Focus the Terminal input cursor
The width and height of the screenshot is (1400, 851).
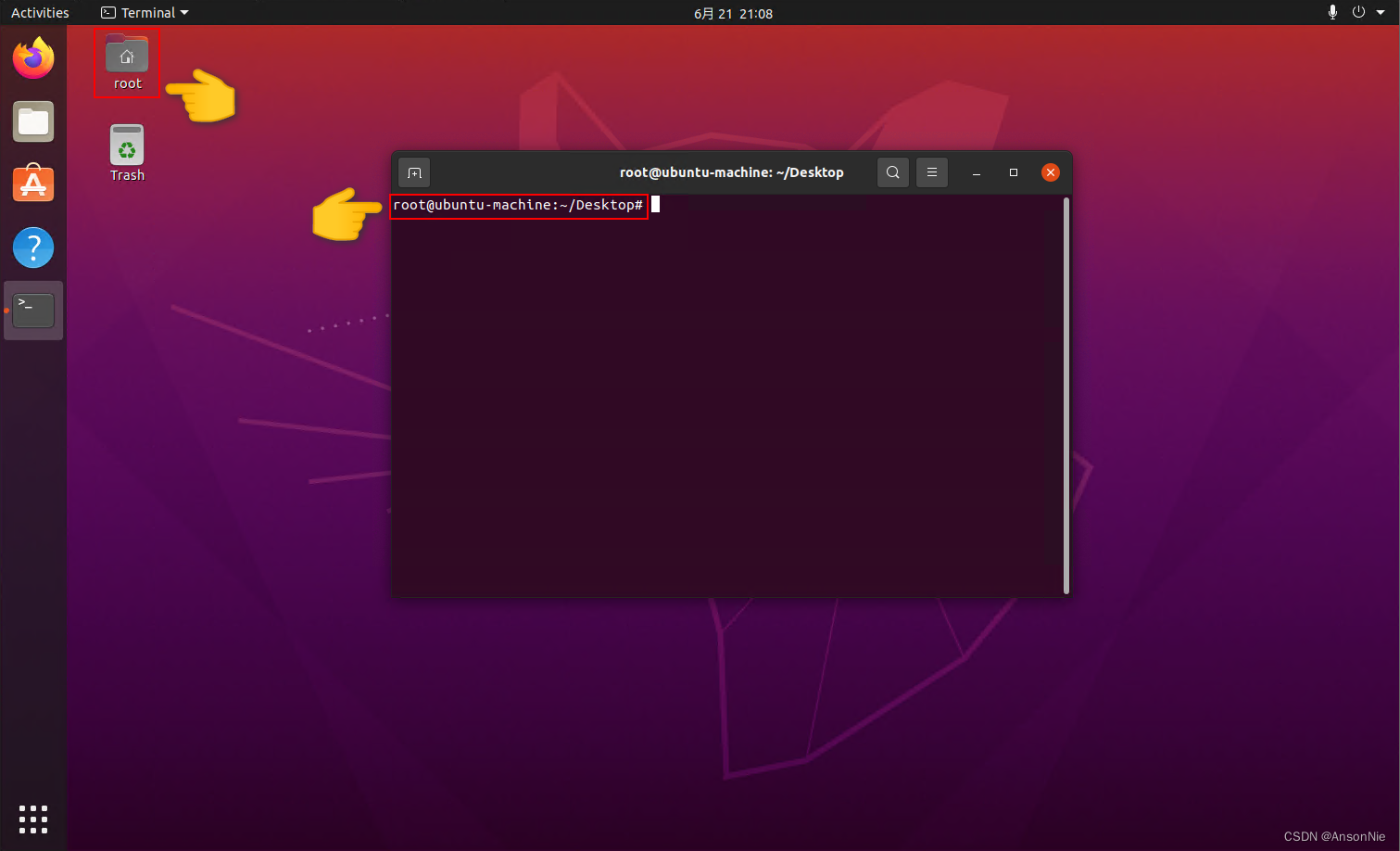(x=655, y=204)
